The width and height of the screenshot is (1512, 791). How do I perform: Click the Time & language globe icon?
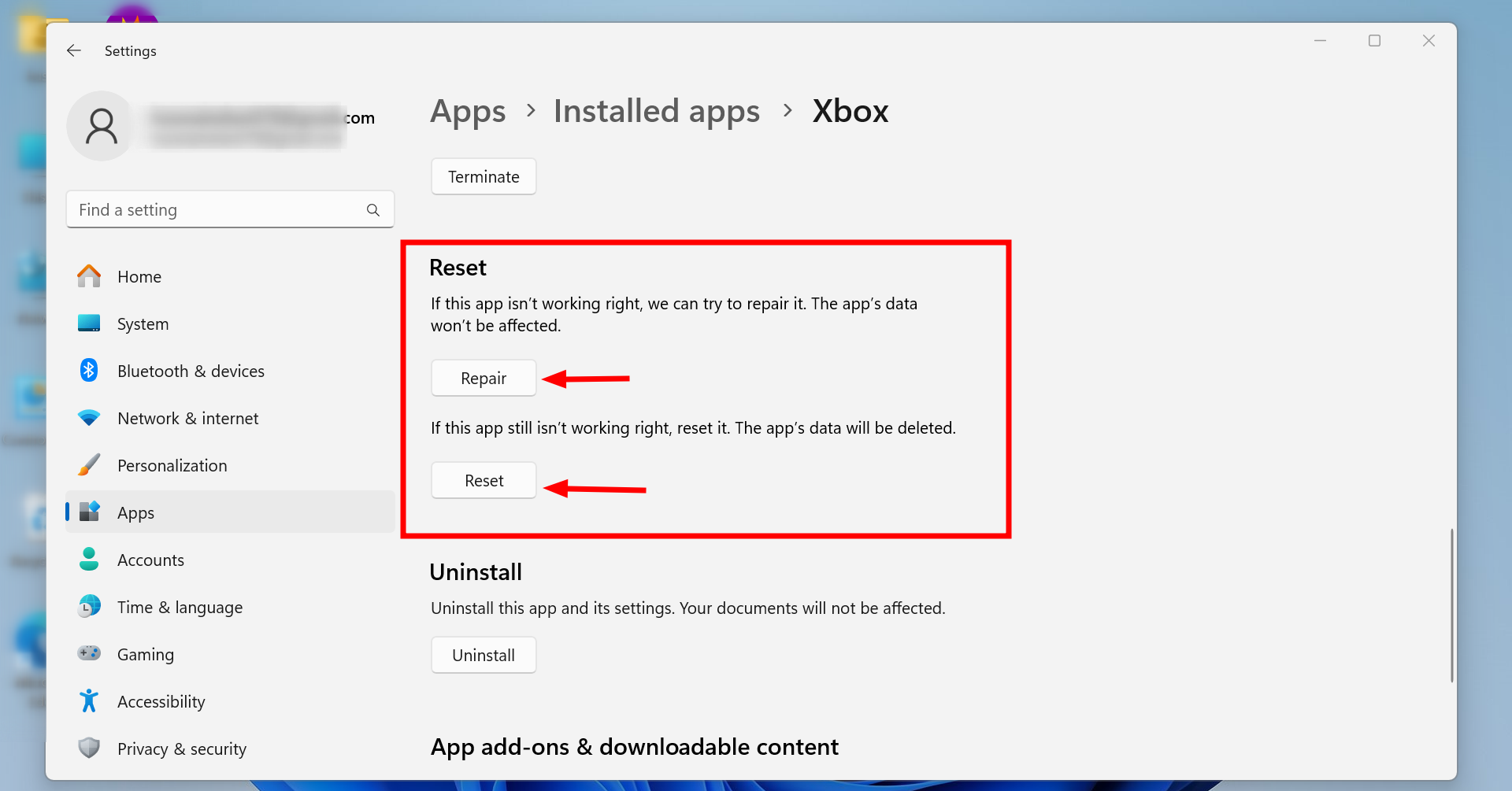tap(89, 607)
